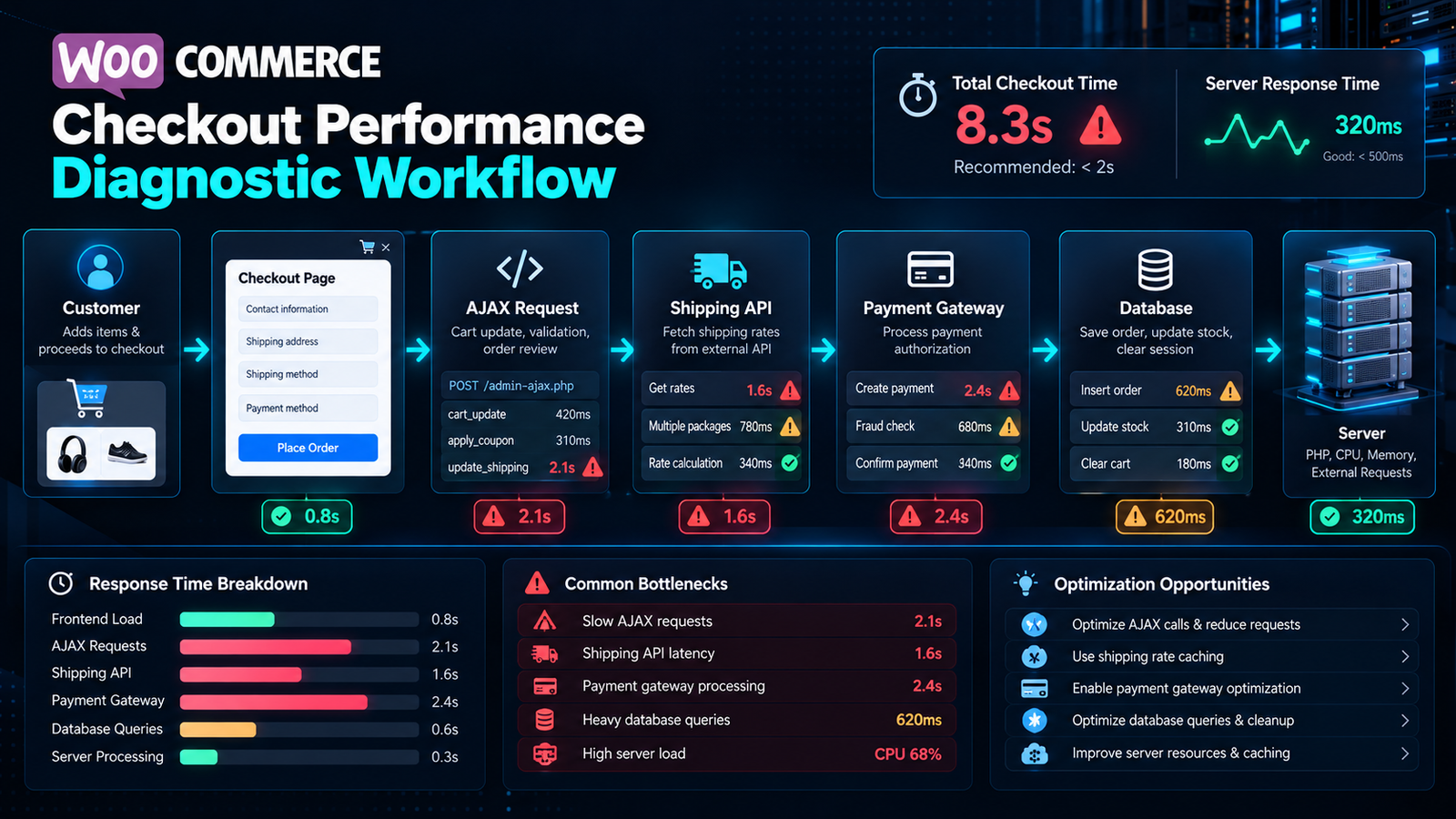This screenshot has height=819, width=1456.
Task: Select the Shipping method field
Action: [x=308, y=375]
